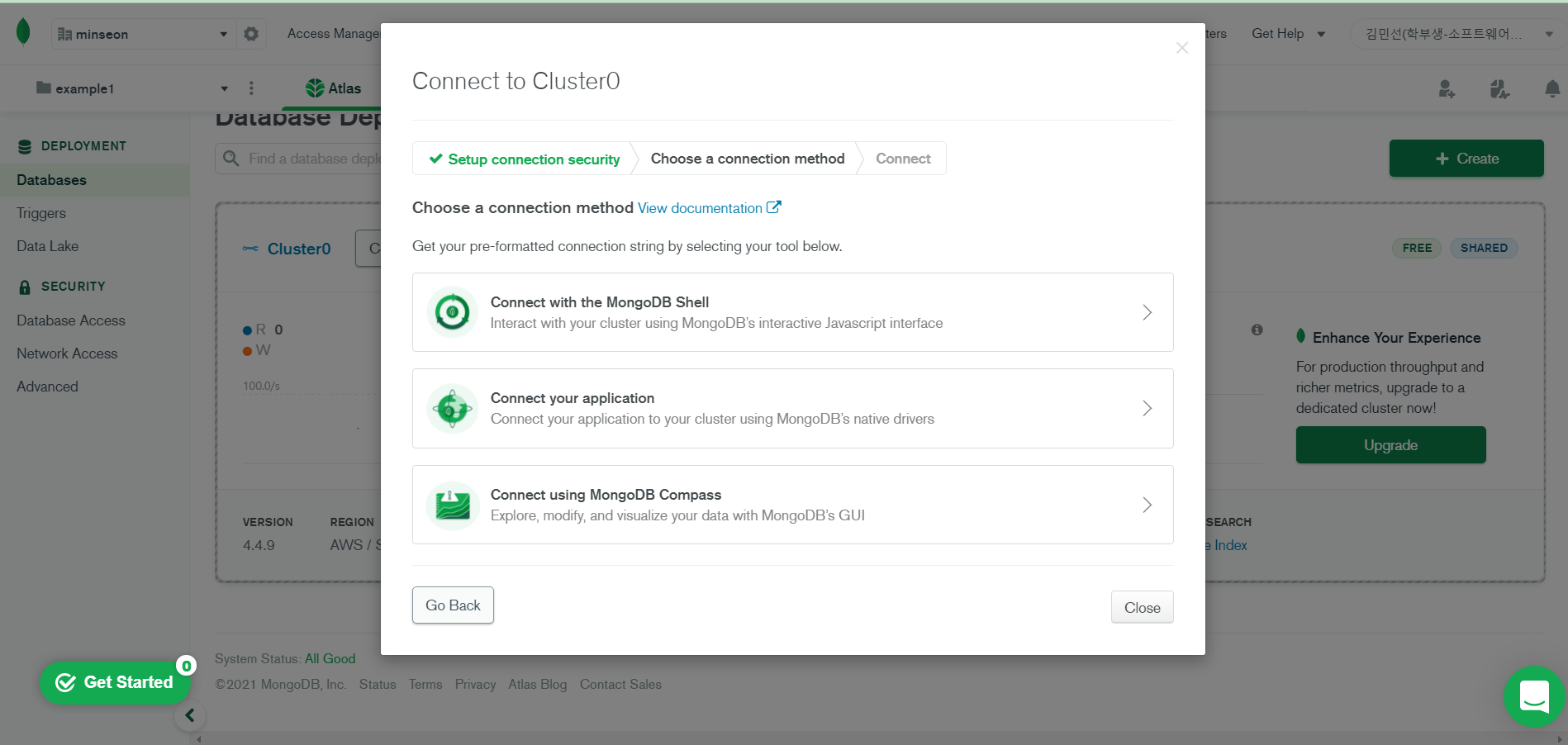
Task: Open the minseon organization dropdown
Action: 142,34
